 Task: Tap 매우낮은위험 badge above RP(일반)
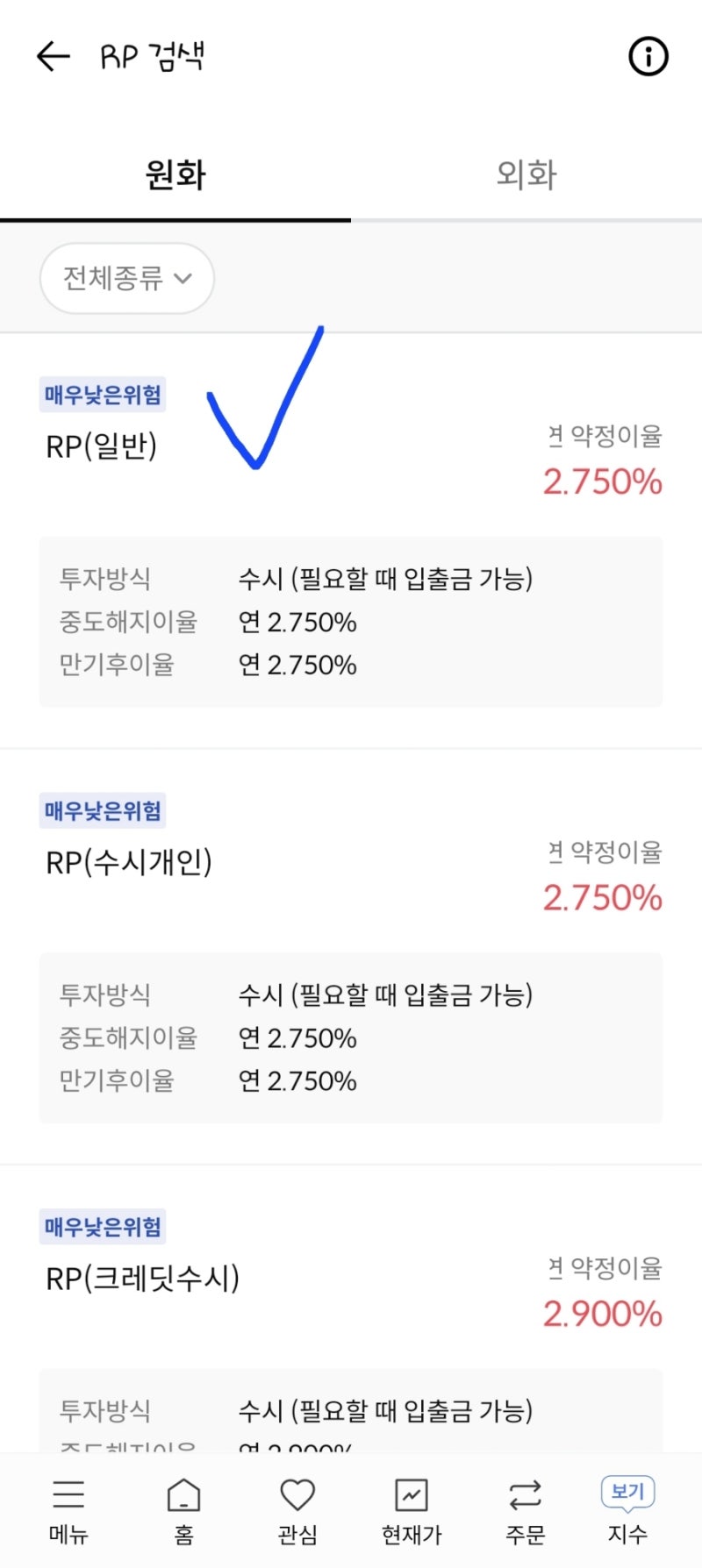coord(103,395)
